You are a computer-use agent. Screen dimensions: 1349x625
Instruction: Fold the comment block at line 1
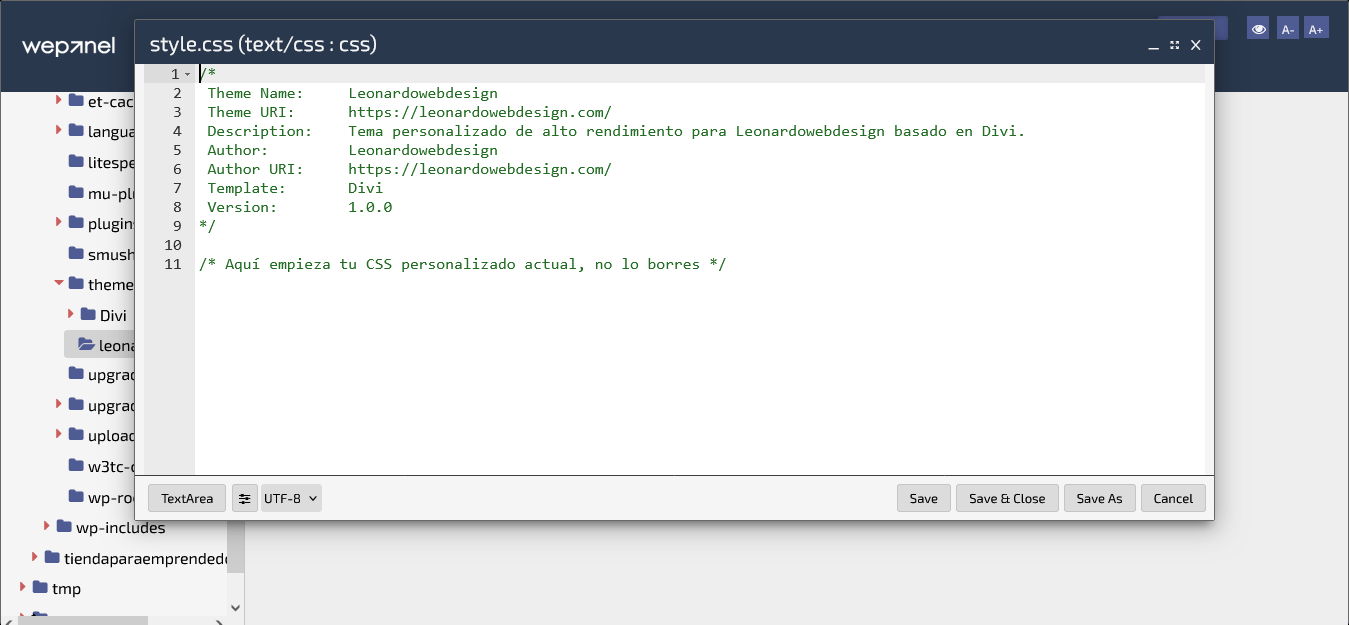[x=188, y=75]
